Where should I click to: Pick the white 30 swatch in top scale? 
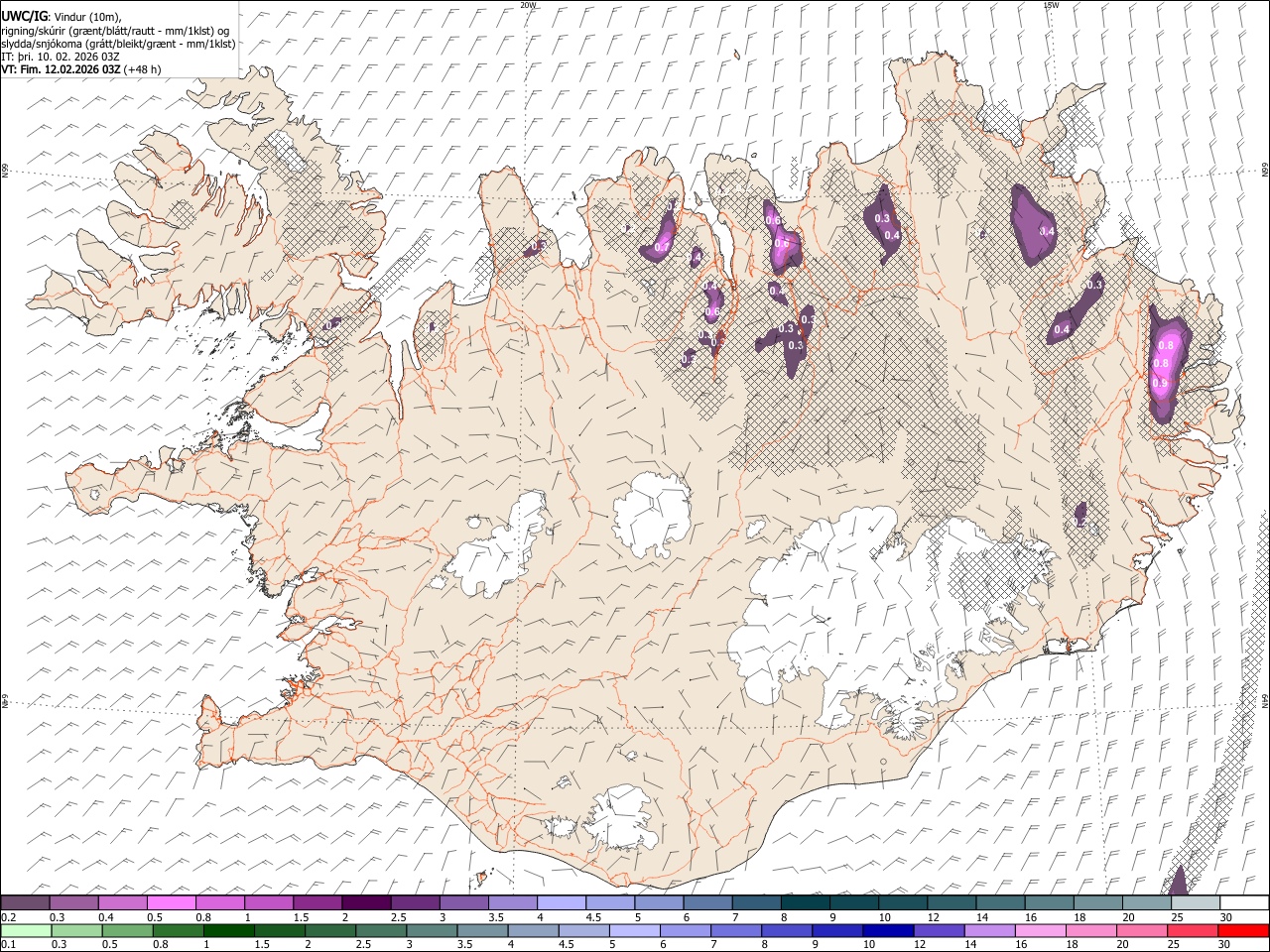pos(1244,902)
